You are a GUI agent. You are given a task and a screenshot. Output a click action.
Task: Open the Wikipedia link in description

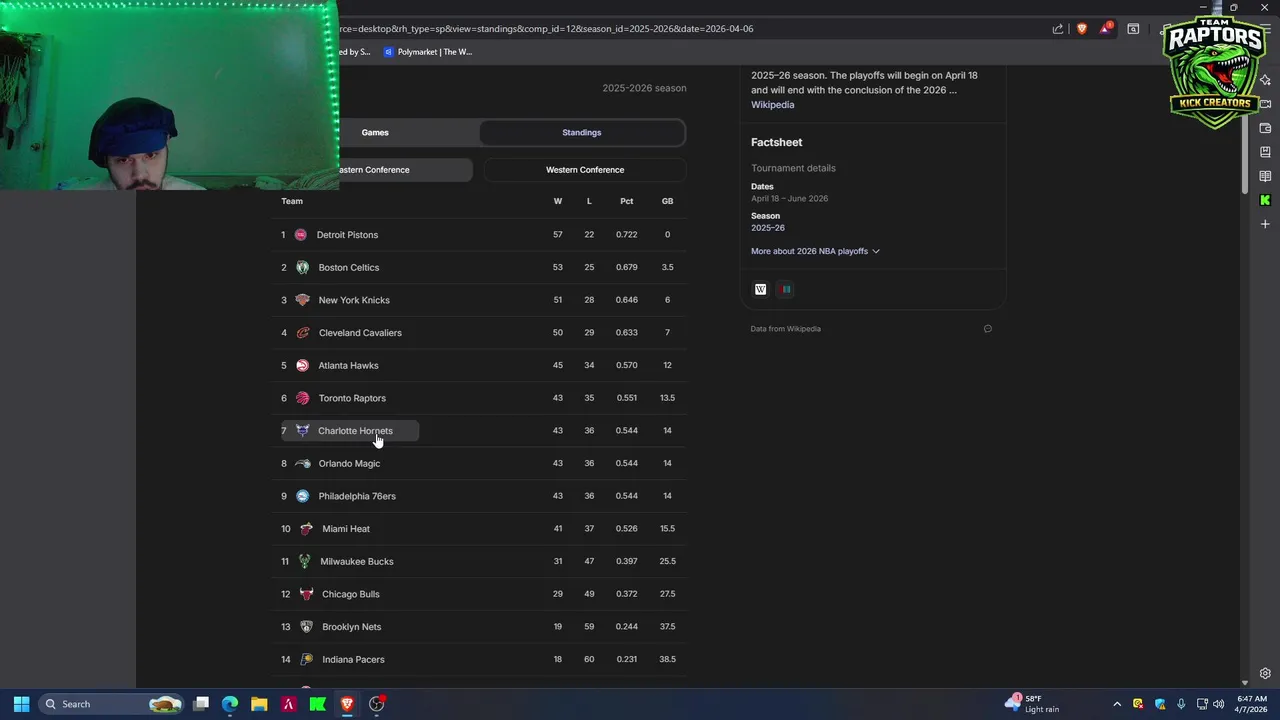point(773,104)
